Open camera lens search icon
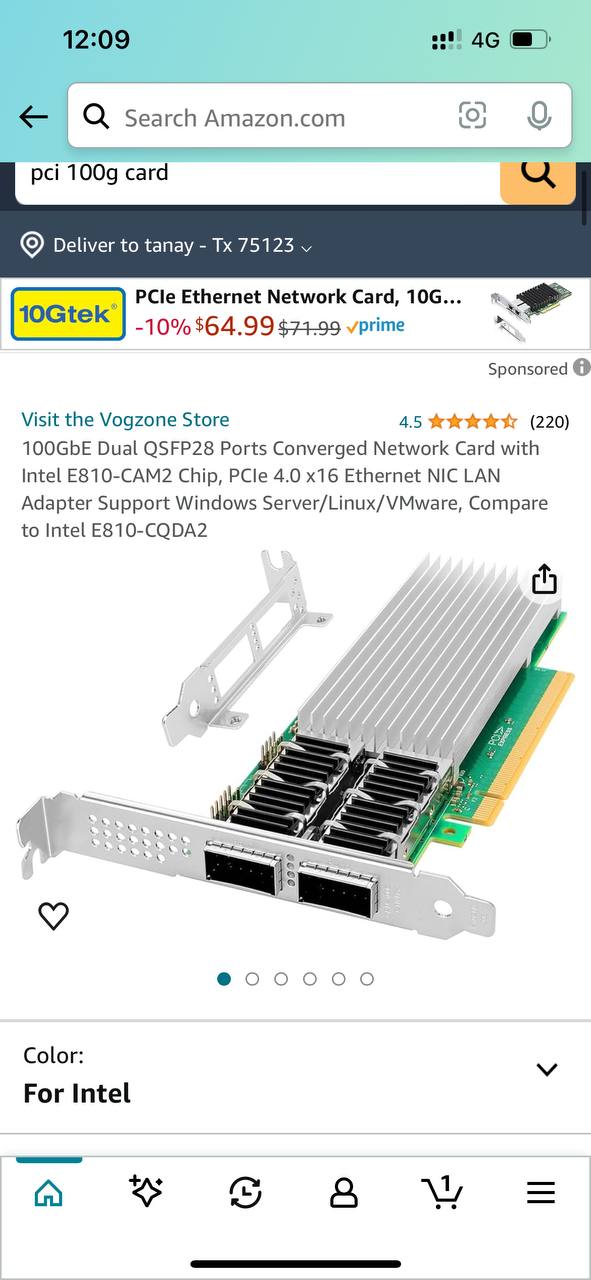The image size is (591, 1280). point(472,116)
